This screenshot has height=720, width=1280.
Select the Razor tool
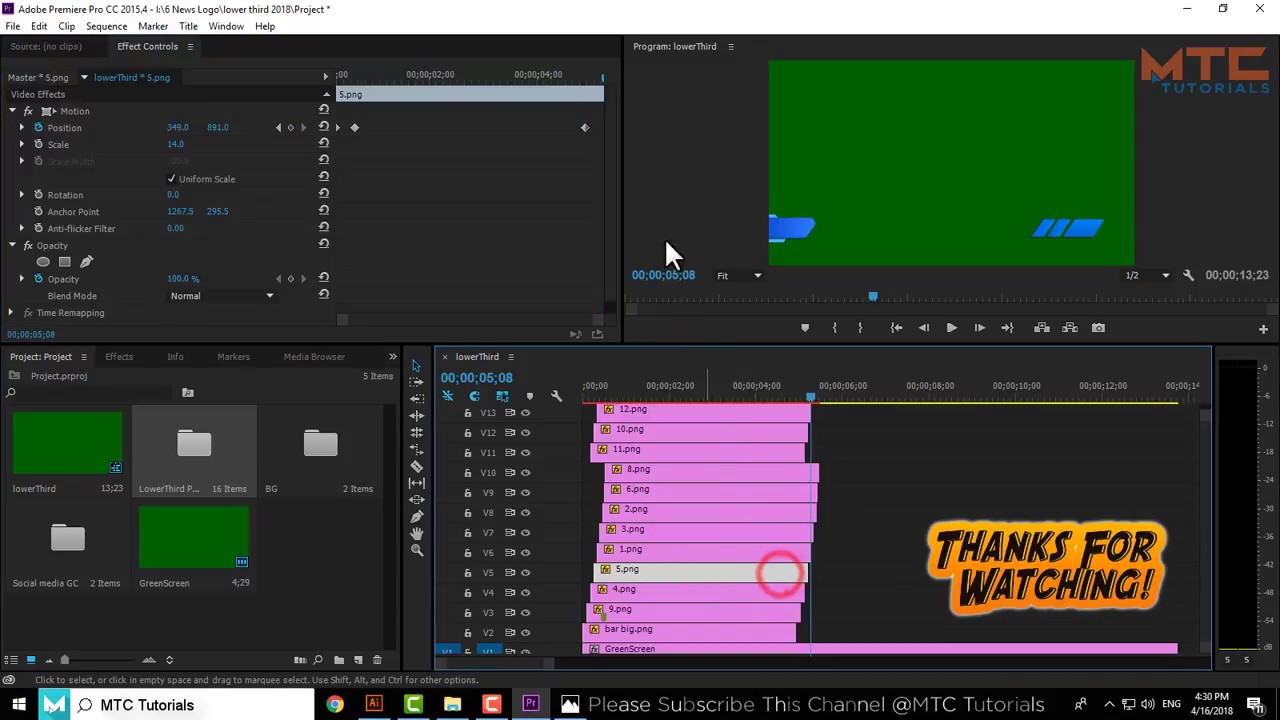pos(417,466)
